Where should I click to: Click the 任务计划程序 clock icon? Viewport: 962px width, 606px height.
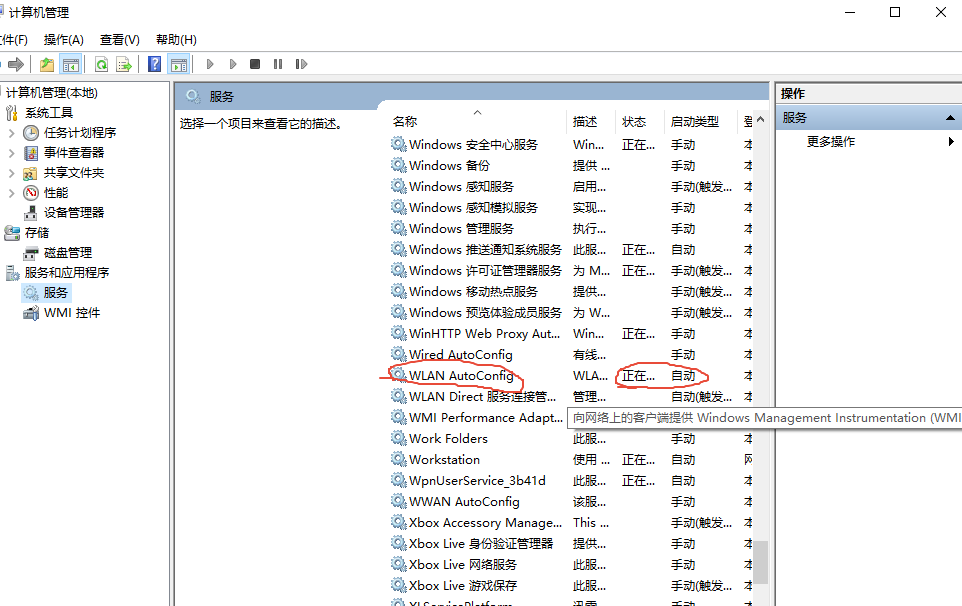click(x=31, y=132)
